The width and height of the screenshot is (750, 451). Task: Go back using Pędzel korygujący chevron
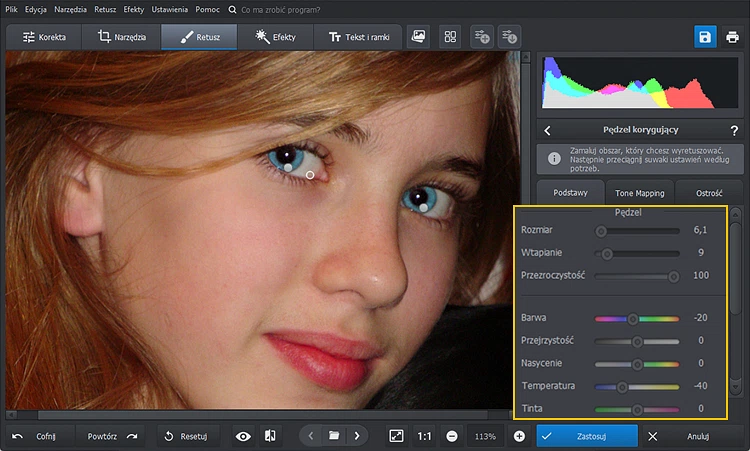[548, 130]
